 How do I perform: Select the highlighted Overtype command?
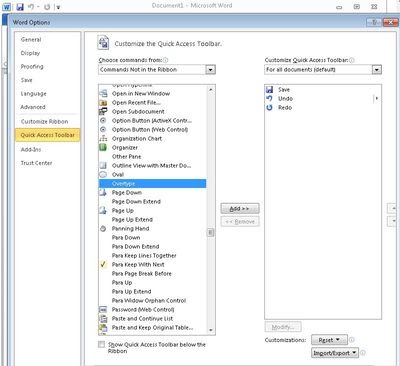(152, 184)
